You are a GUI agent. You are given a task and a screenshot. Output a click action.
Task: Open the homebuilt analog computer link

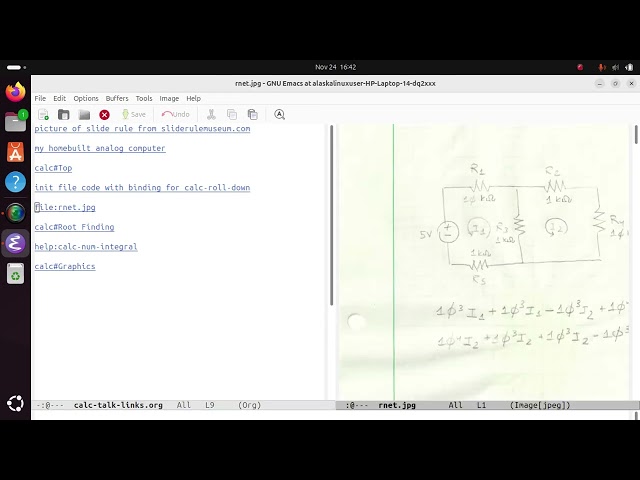[x=100, y=148]
